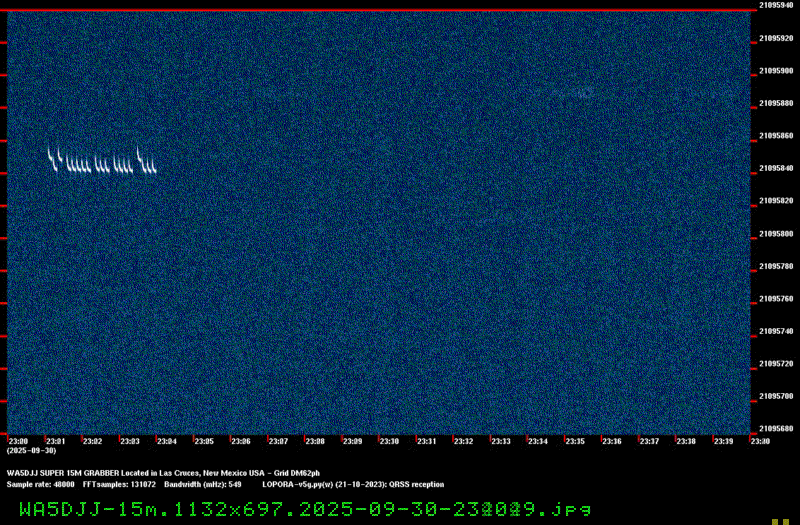Click the 21095820 frequency label
This screenshot has height=525, width=800.
[776, 201]
